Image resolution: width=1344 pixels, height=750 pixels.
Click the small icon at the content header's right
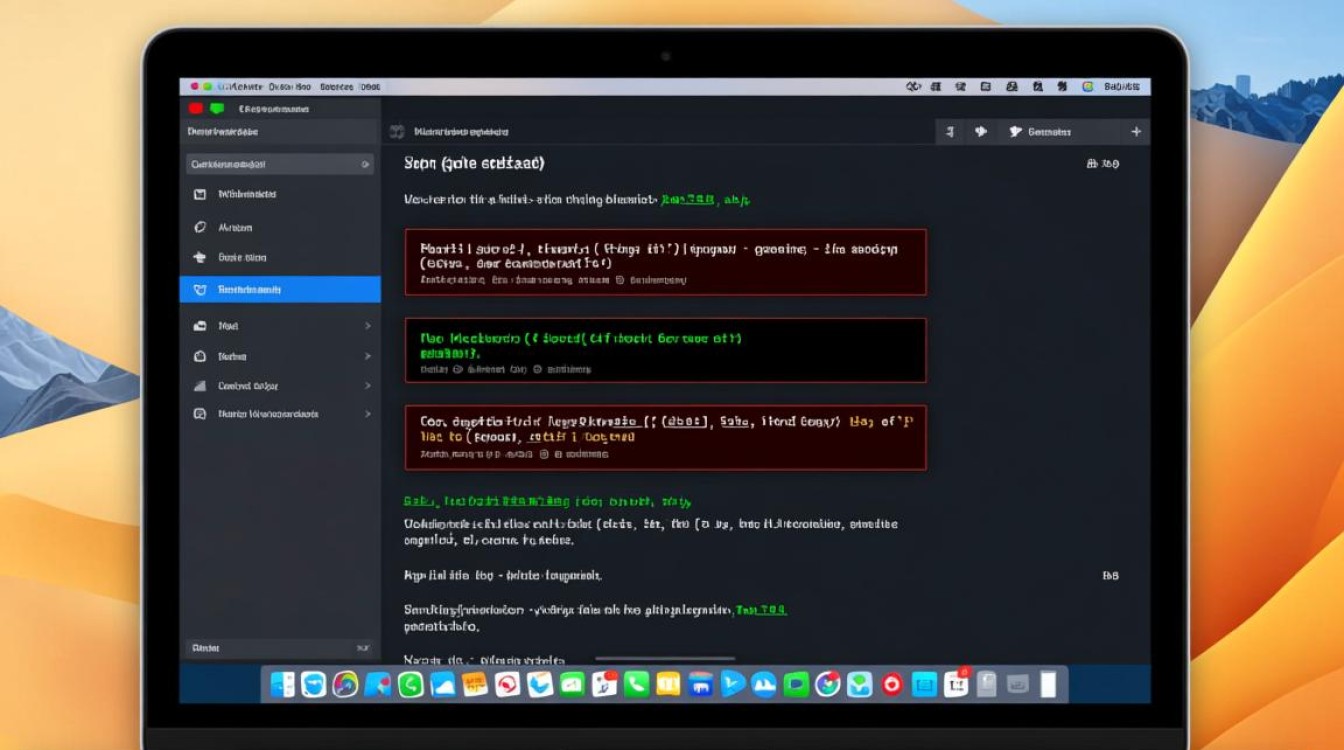[1092, 164]
